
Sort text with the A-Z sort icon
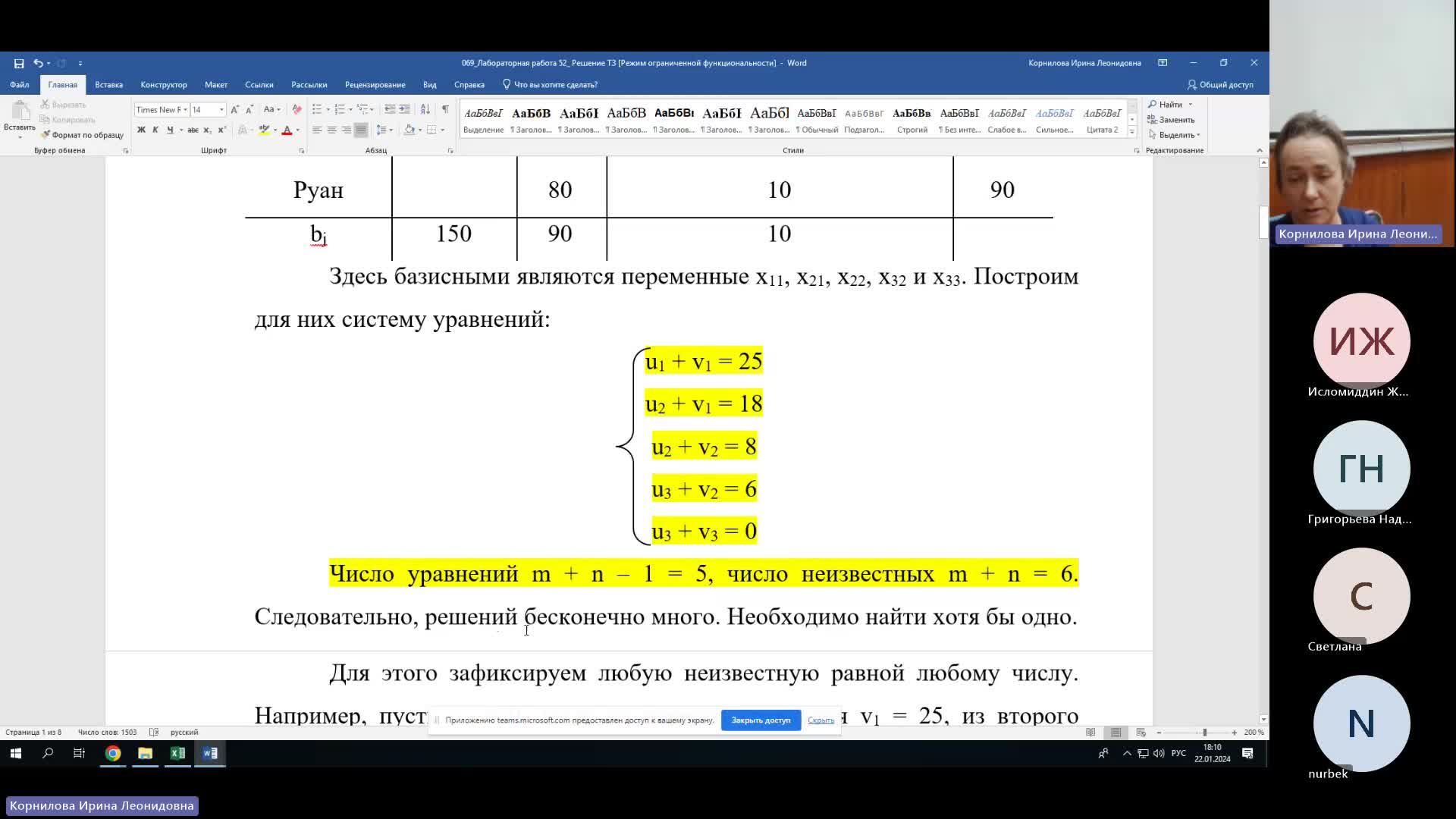coord(425,110)
